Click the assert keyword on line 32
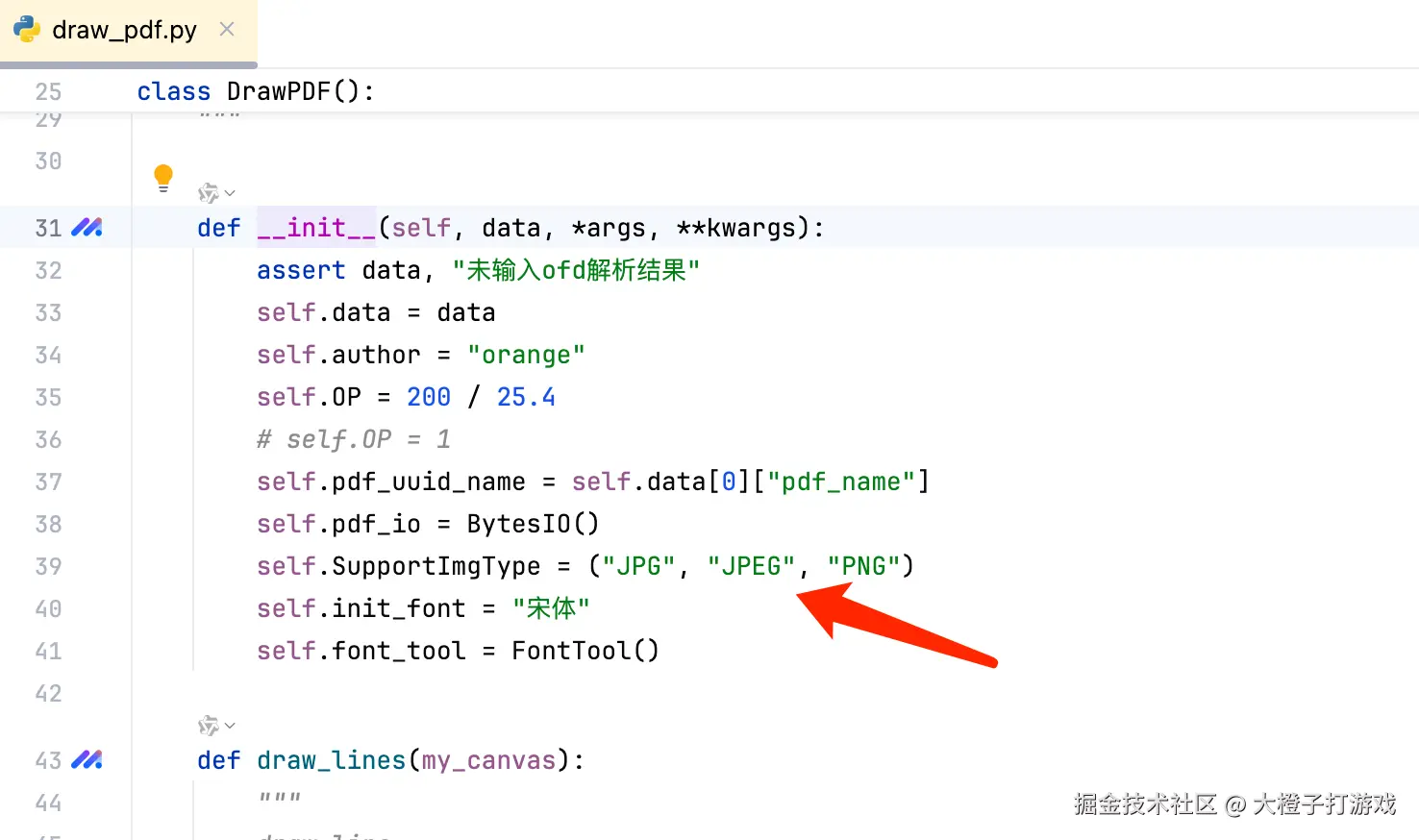Viewport: 1419px width, 840px height. (x=301, y=270)
